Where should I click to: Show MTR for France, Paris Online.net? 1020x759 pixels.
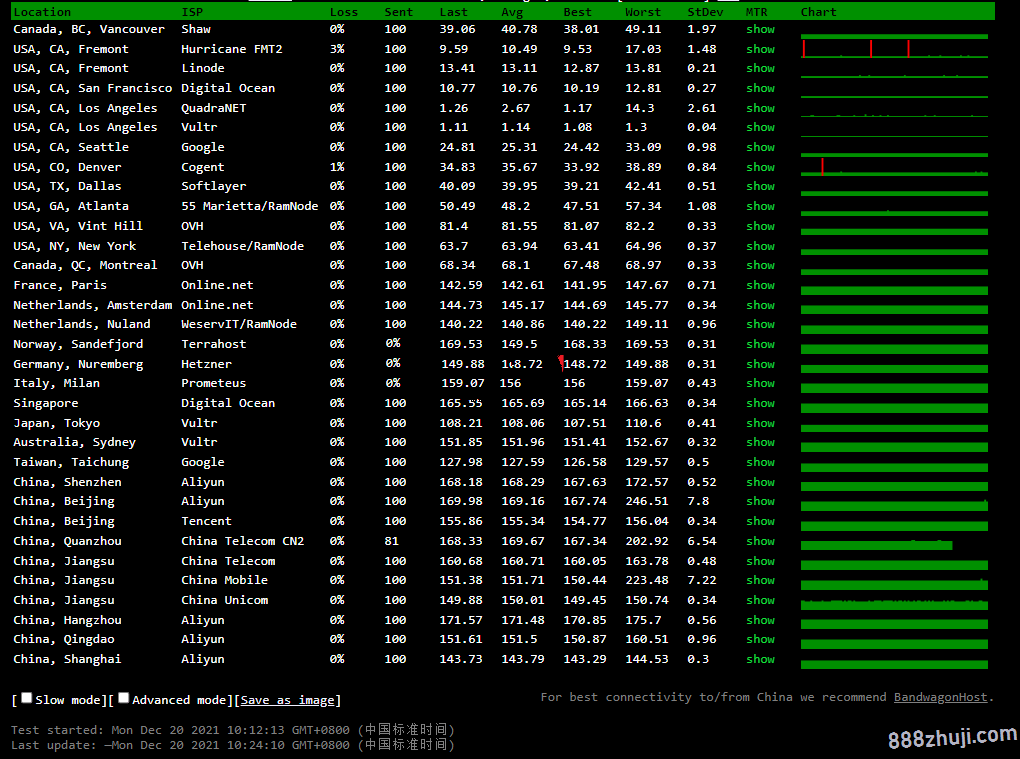[x=760, y=286]
